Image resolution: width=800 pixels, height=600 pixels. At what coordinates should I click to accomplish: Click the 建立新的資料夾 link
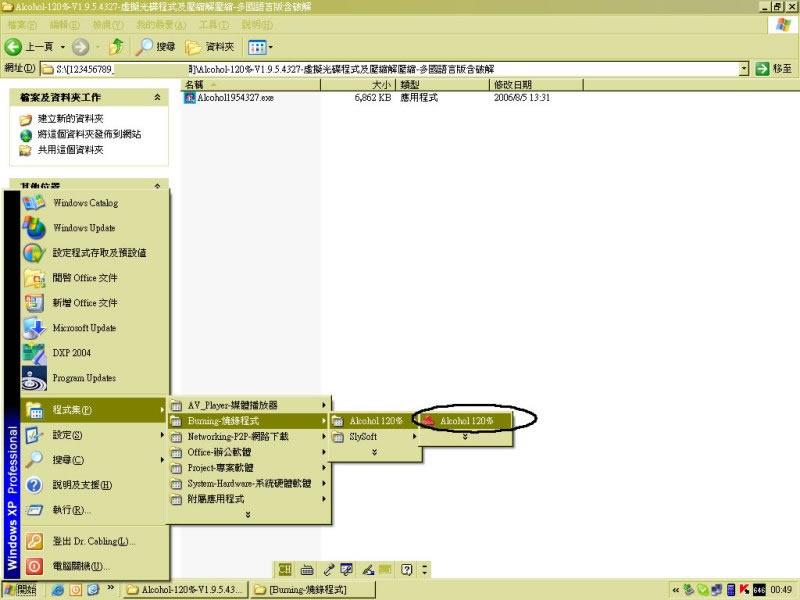coord(70,119)
